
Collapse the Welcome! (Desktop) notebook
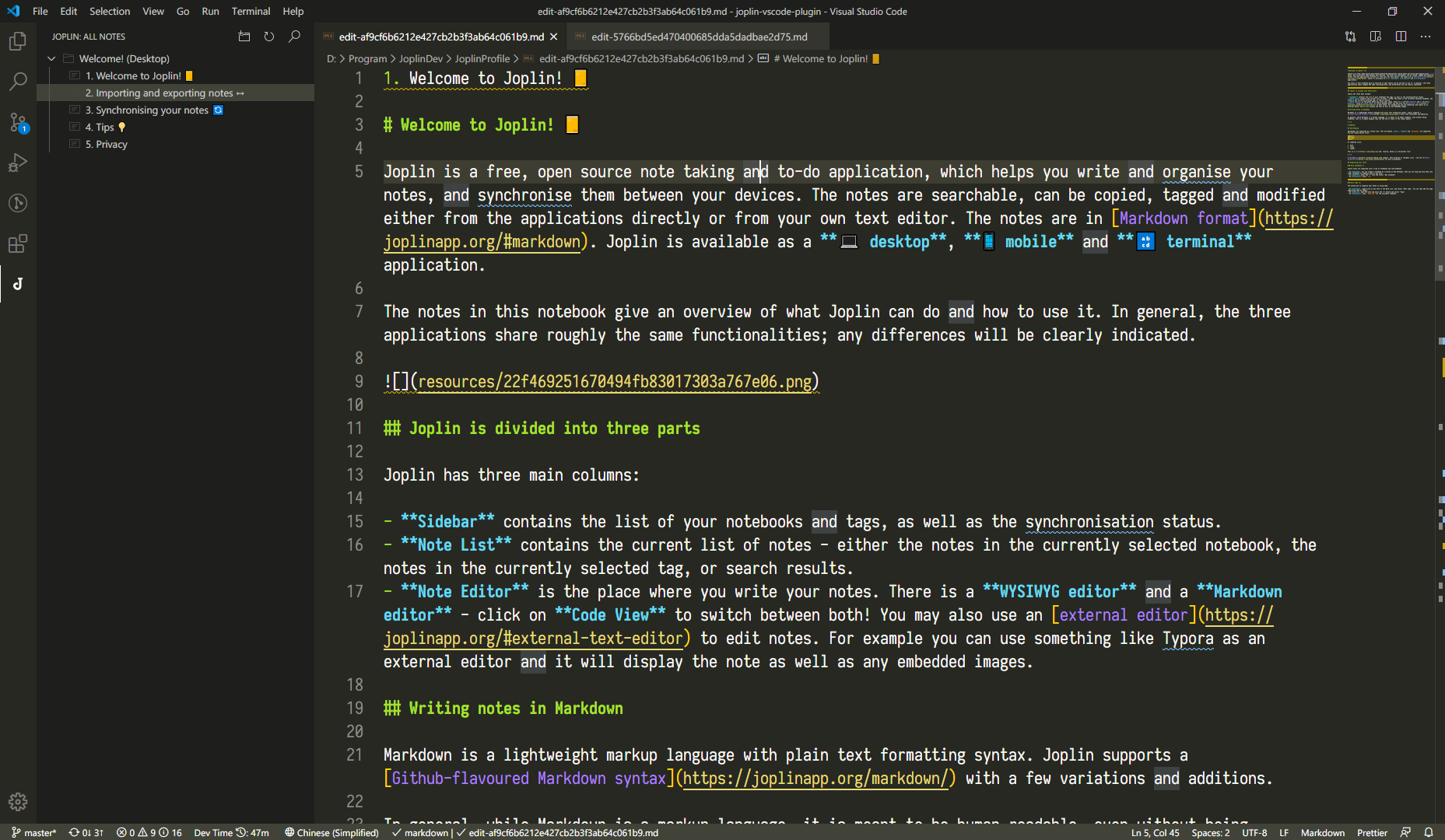pos(51,58)
